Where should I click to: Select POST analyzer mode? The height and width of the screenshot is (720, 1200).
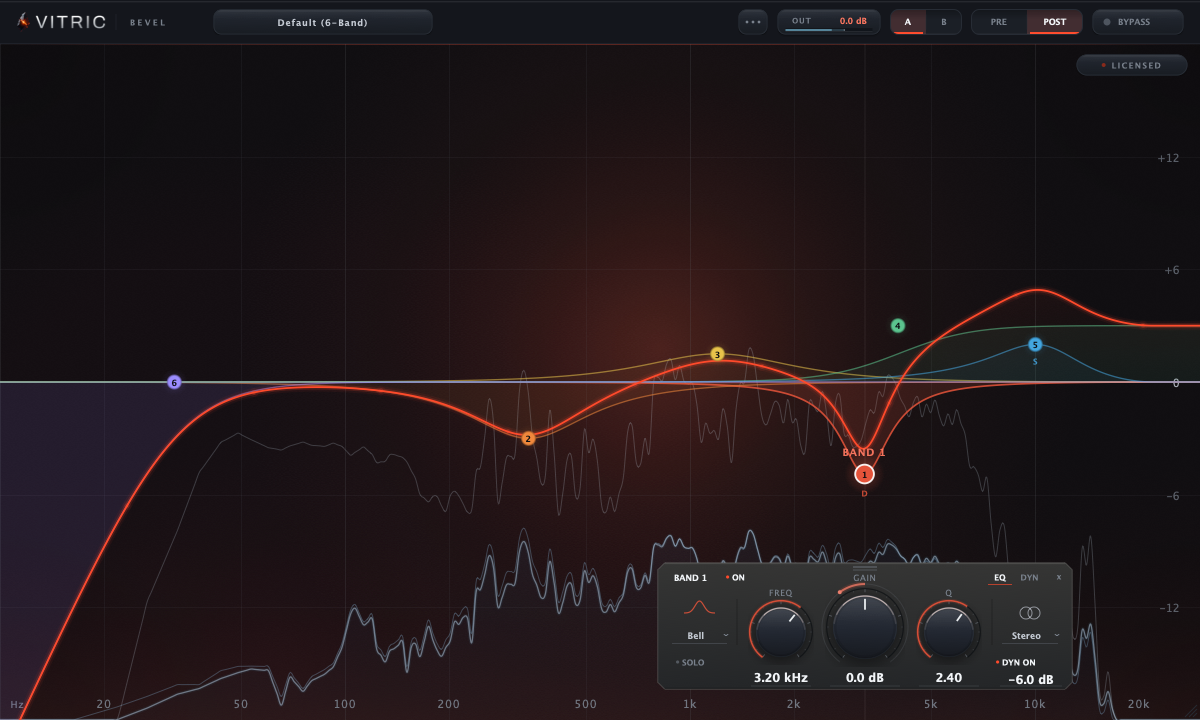[1055, 22]
